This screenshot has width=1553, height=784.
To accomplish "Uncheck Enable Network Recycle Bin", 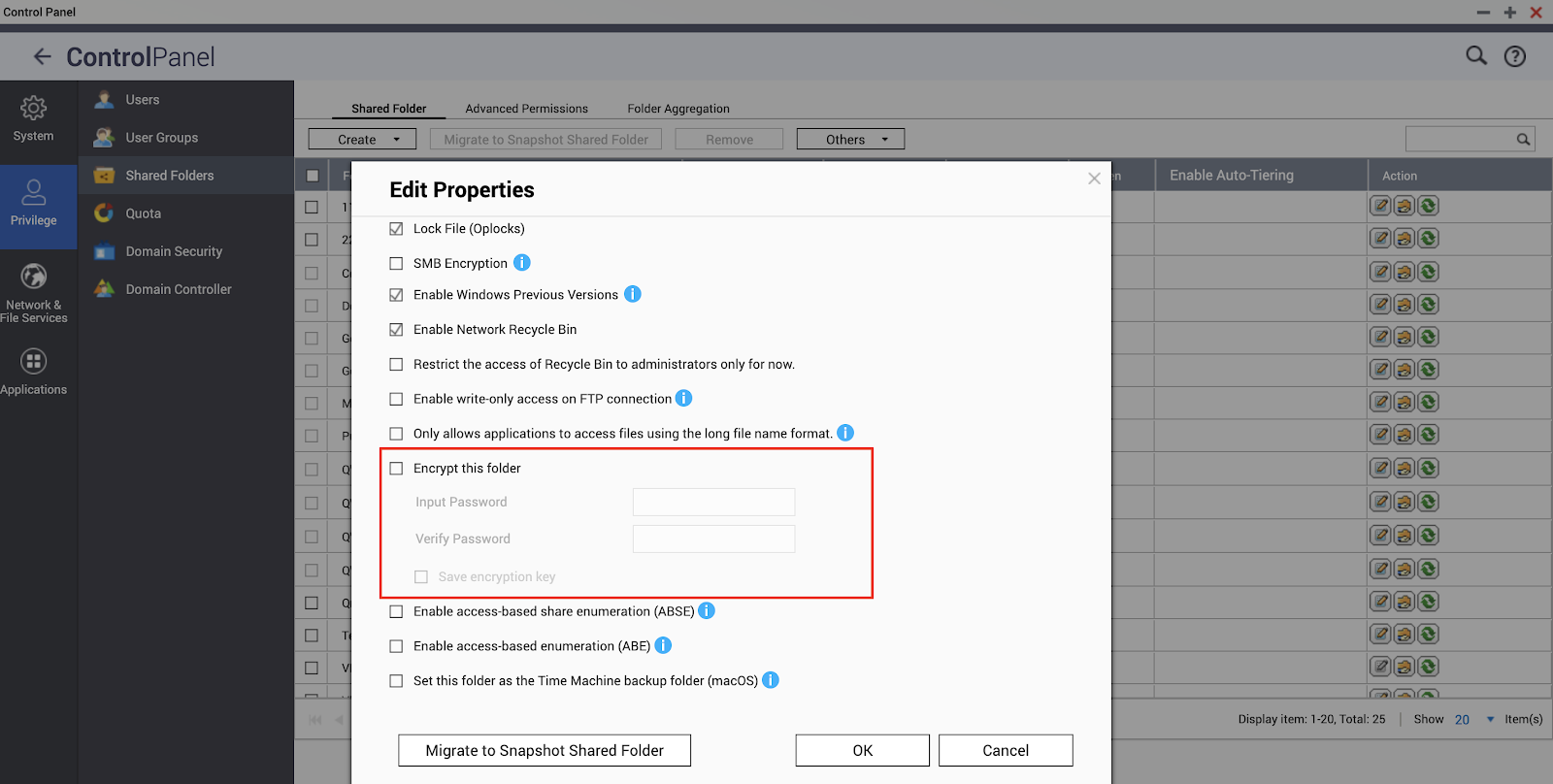I will [x=396, y=330].
